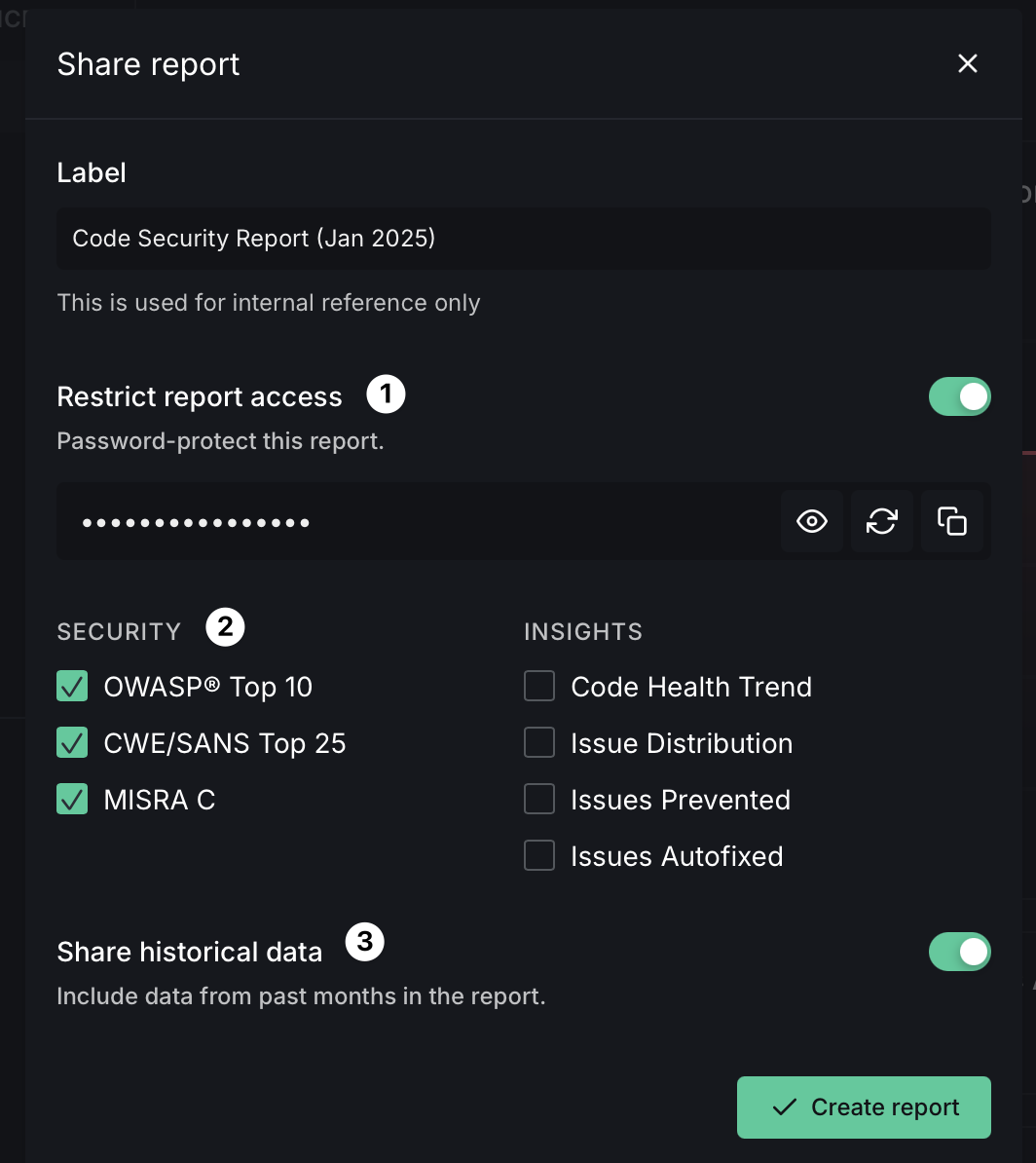Select the Issues Autofixed checkbox
This screenshot has height=1163, width=1036.
(539, 856)
